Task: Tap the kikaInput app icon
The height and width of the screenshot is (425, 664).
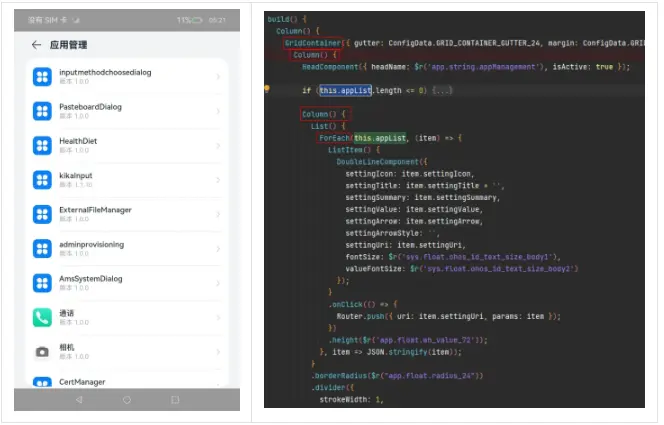Action: 42,180
